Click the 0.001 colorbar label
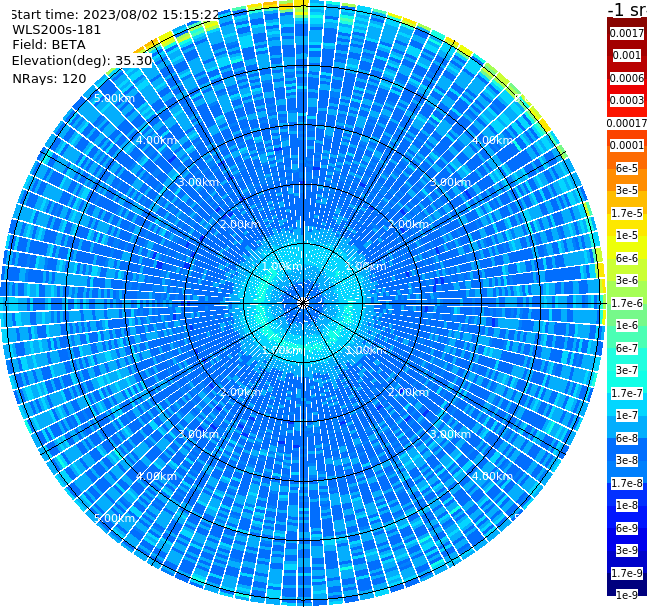Screen dimensions: 647x607 [627, 55]
